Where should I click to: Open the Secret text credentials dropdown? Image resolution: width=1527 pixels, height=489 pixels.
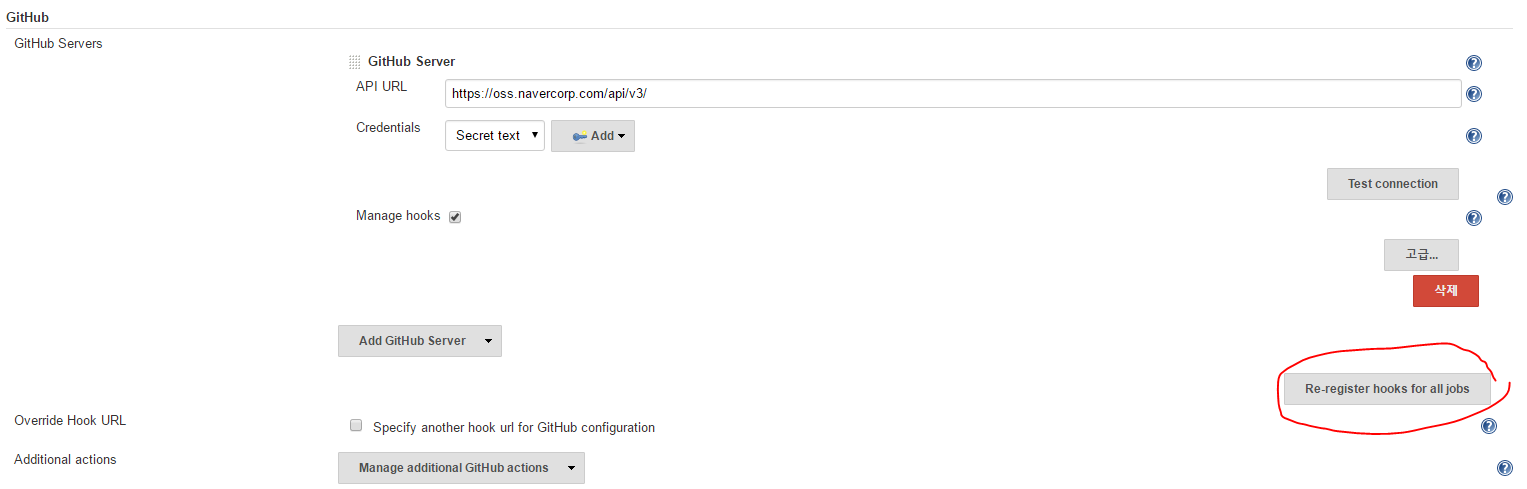(x=494, y=136)
